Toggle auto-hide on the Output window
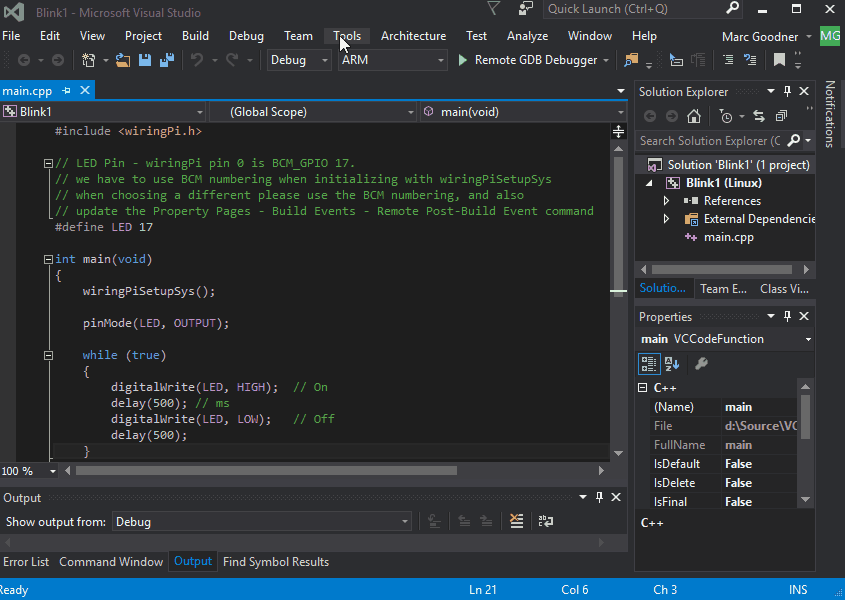This screenshot has height=600, width=845. 597,497
